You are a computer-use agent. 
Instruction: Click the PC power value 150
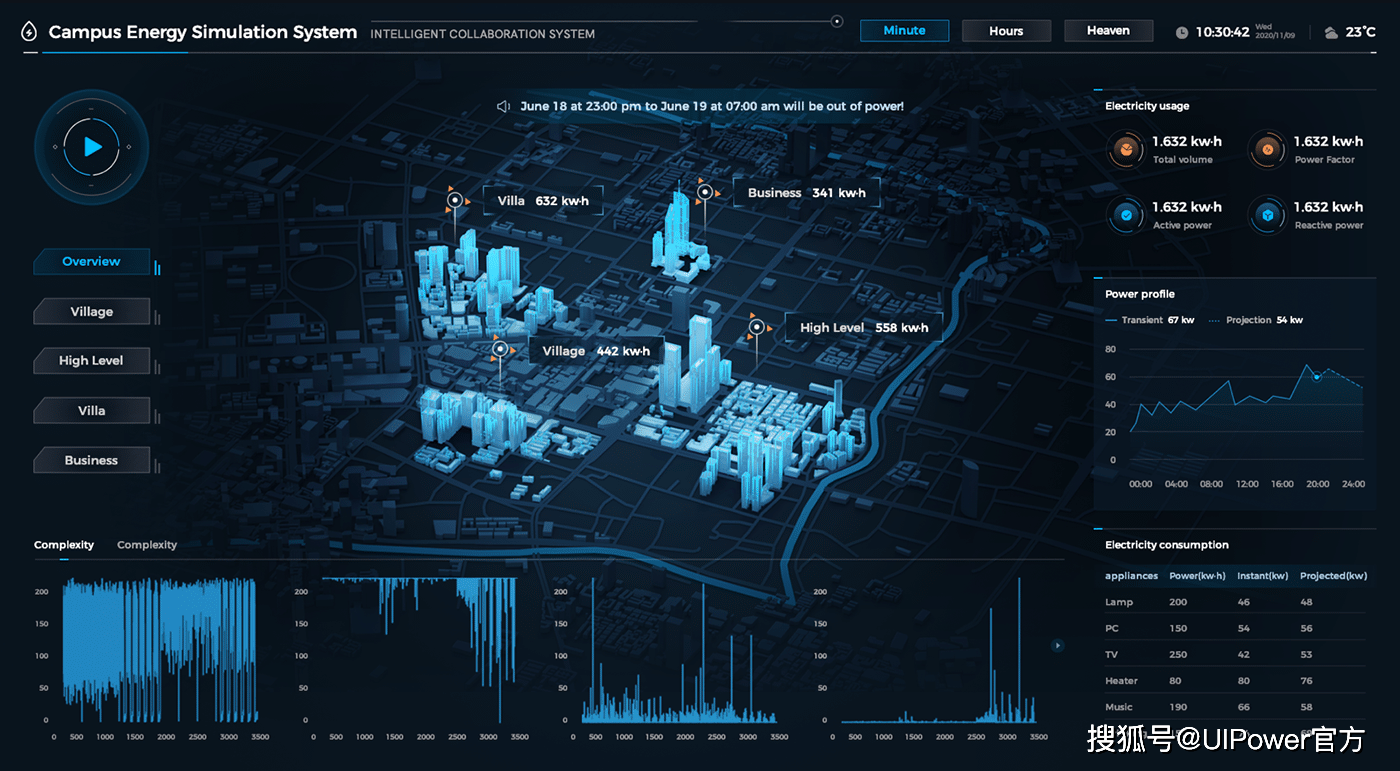click(1178, 628)
